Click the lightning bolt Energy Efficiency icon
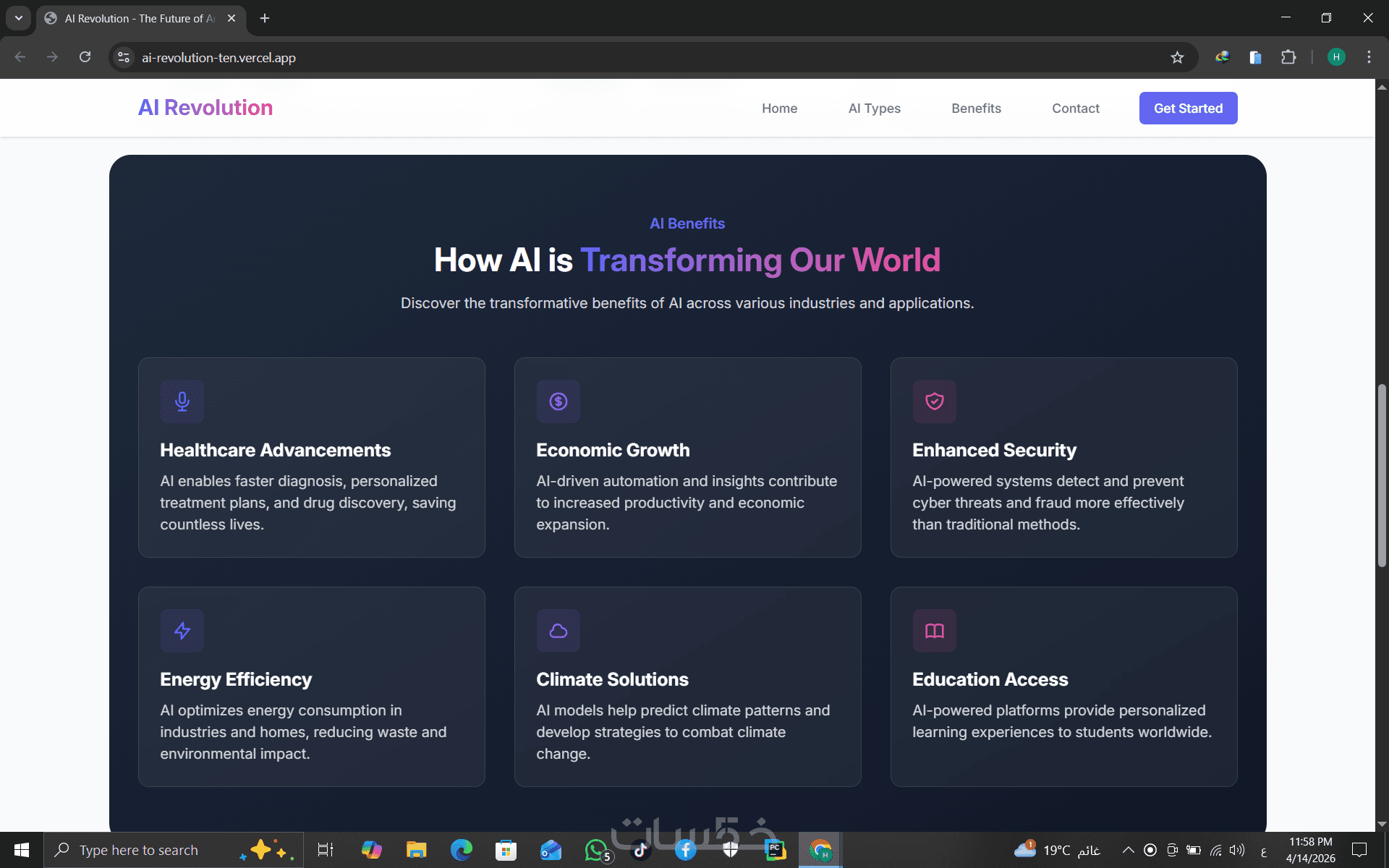Image resolution: width=1389 pixels, height=868 pixels. pos(182,631)
